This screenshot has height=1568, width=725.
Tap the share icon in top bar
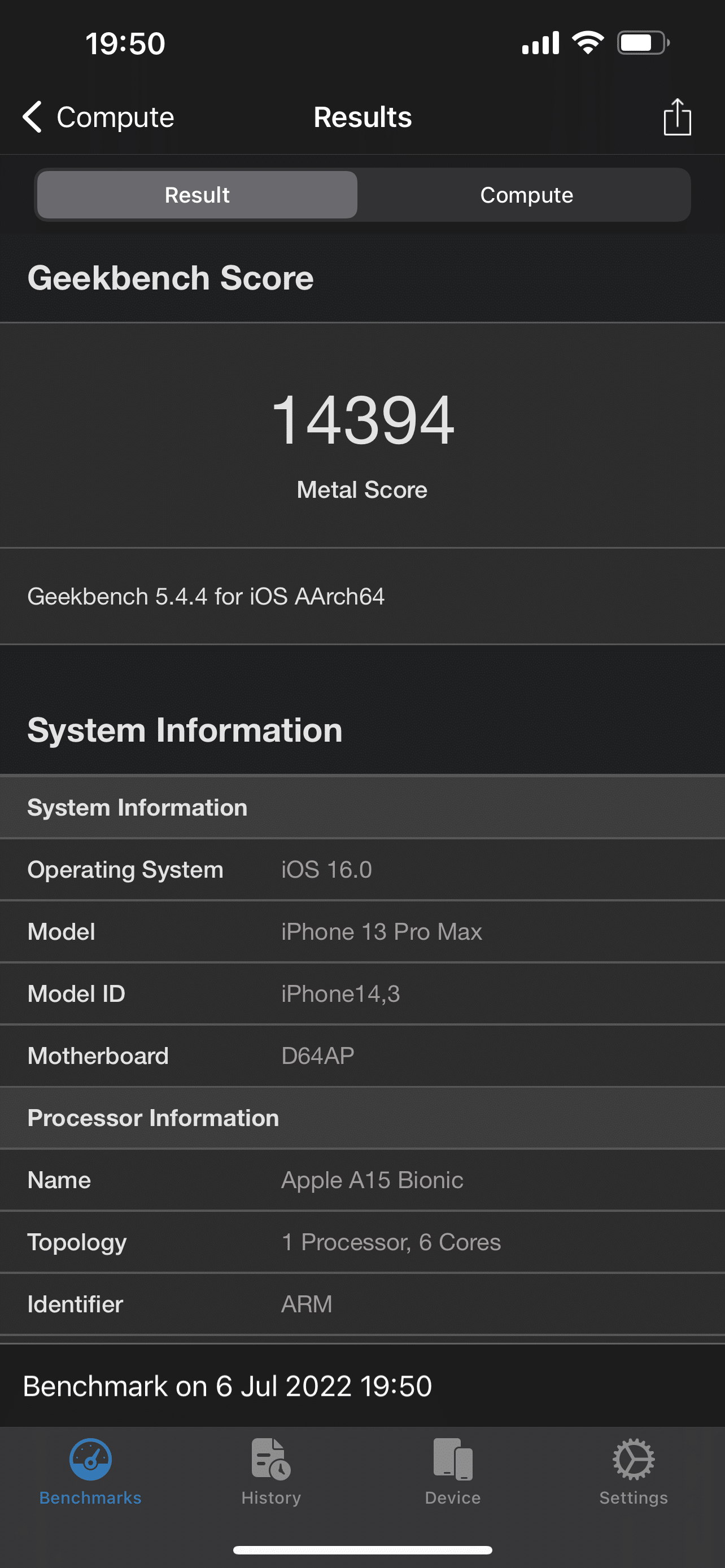coord(676,117)
